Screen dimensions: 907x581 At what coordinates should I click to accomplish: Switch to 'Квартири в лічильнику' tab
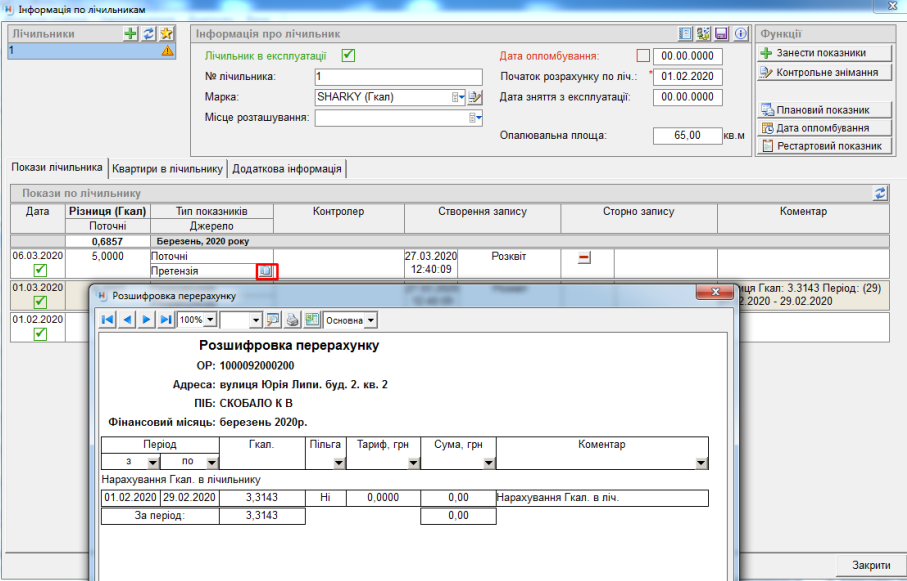(x=167, y=168)
